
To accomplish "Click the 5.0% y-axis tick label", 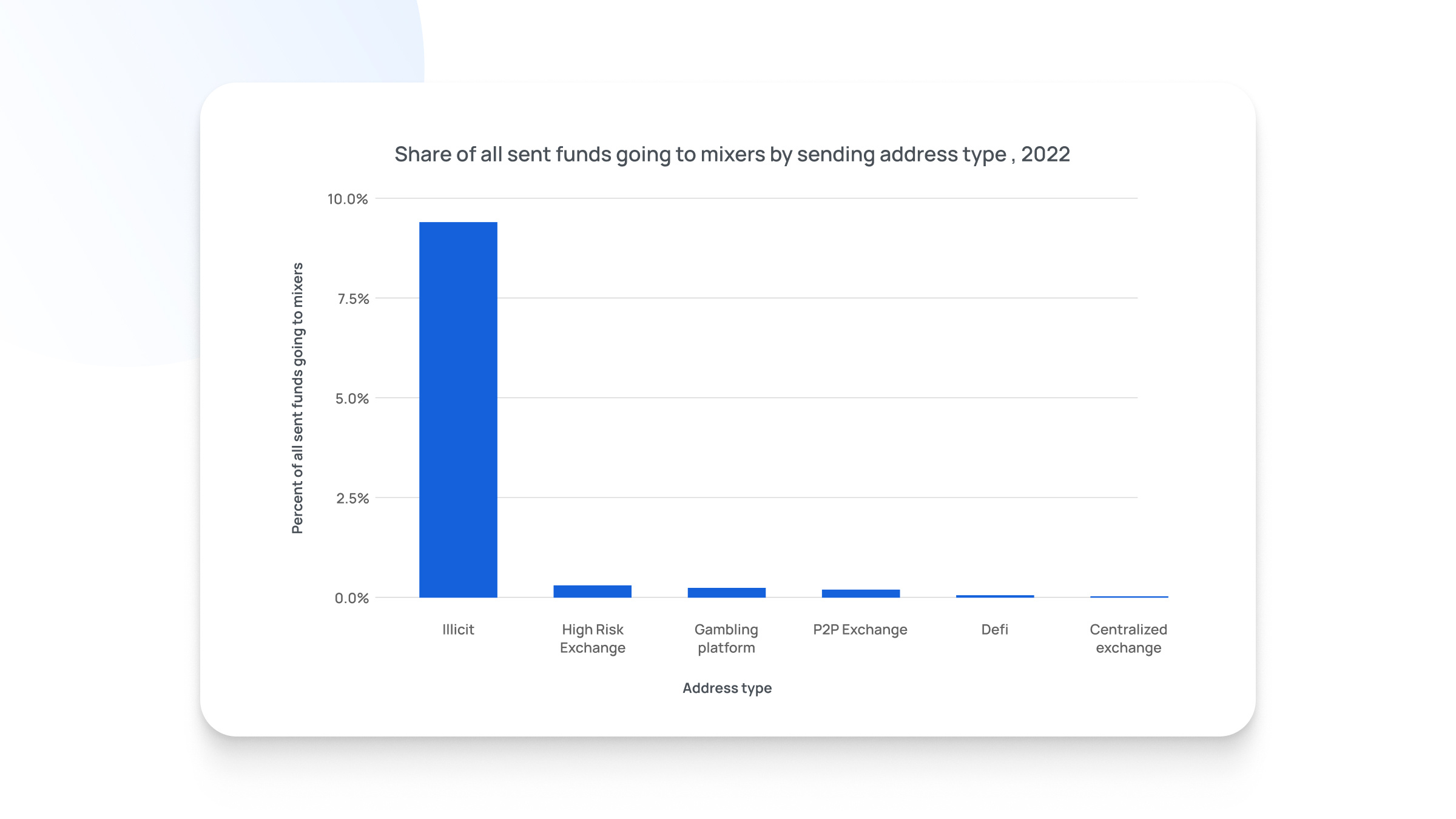I will tap(352, 399).
